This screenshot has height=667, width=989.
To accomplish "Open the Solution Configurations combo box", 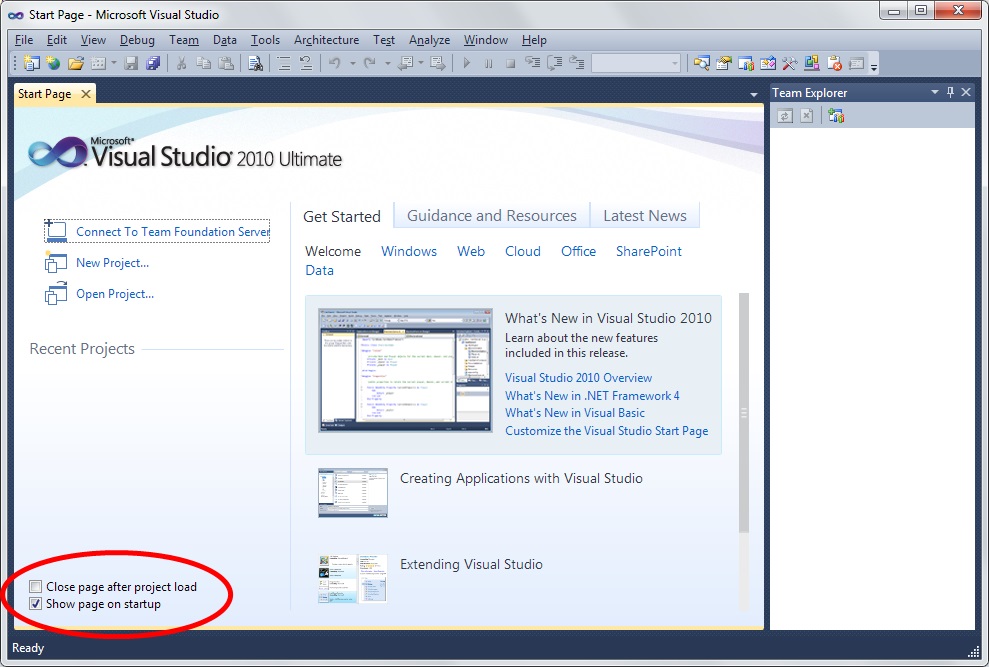I will click(x=636, y=63).
